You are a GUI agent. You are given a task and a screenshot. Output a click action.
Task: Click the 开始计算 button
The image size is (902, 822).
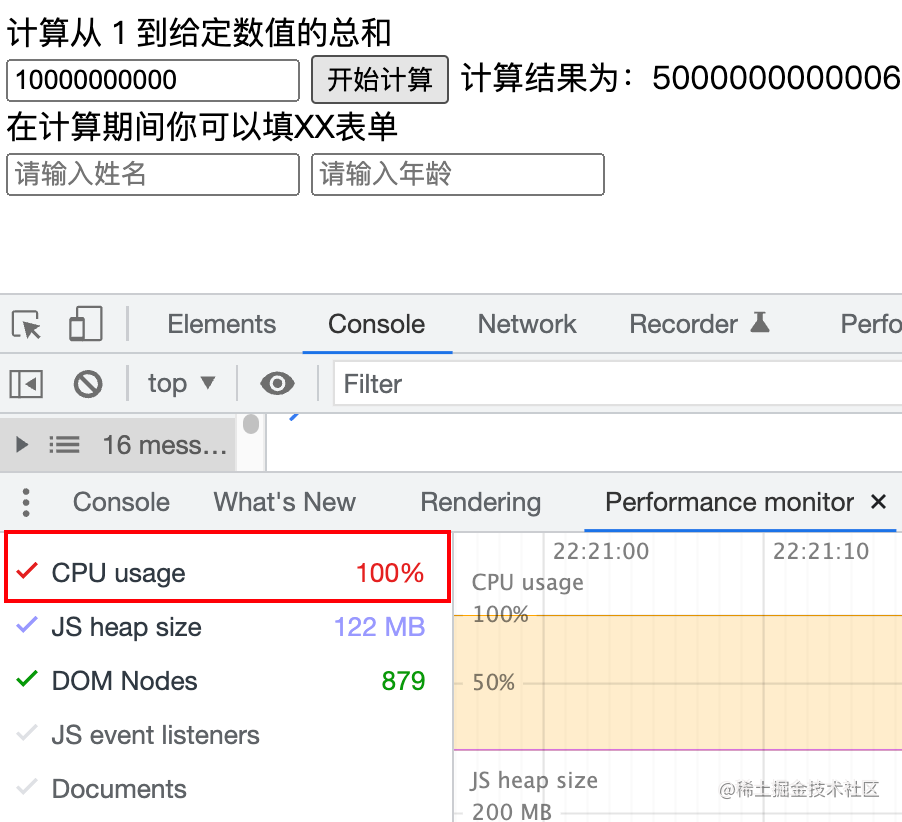pos(380,79)
